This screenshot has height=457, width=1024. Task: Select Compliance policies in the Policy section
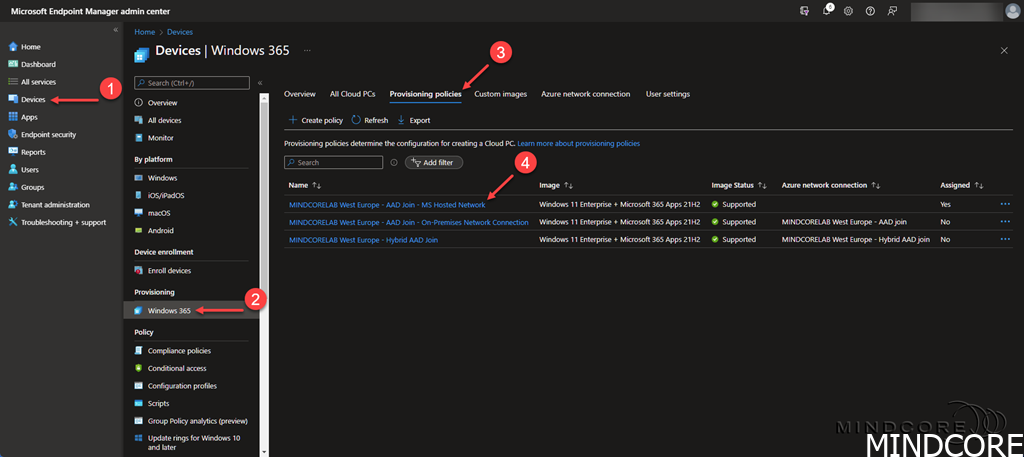(181, 351)
